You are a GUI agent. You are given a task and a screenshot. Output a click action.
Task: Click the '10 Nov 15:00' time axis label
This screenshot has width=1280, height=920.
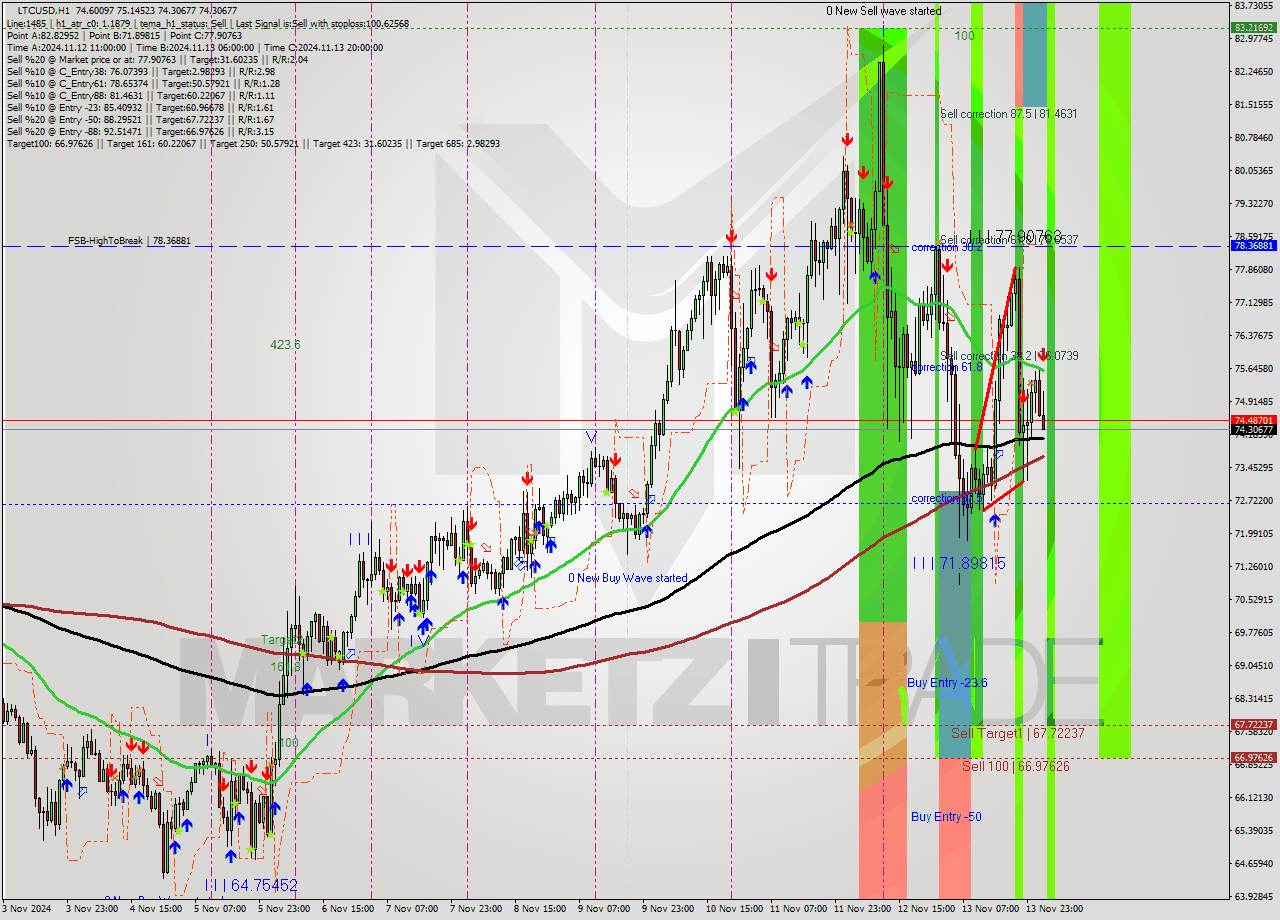733,910
